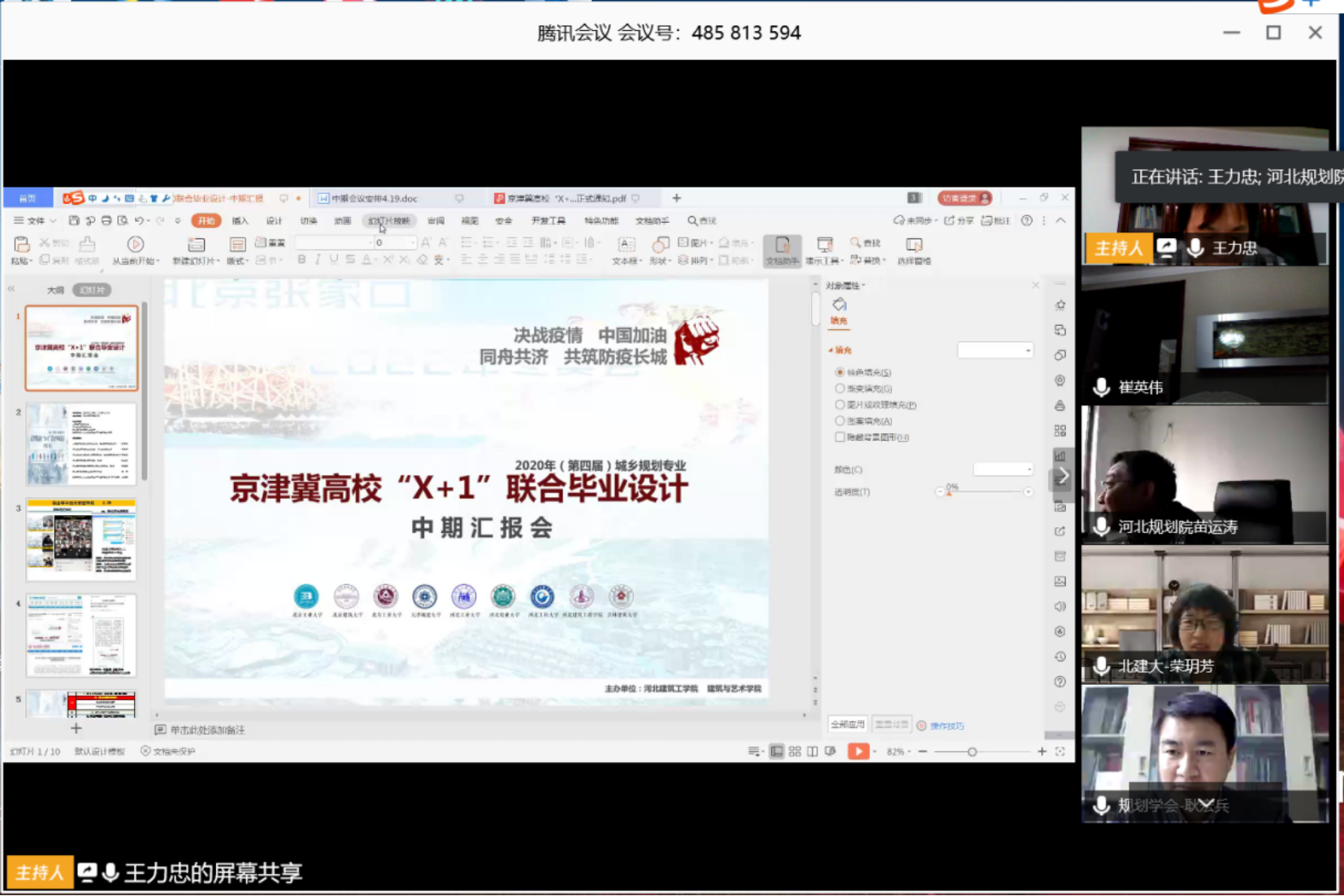Switch to the 幻灯片放映 ribbon tab
Screen dimensions: 1344x896
coord(388,221)
